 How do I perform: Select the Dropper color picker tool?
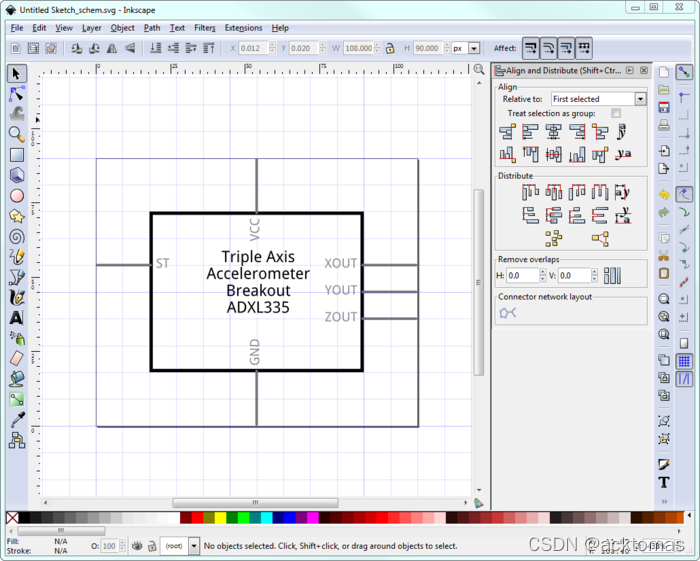17,420
